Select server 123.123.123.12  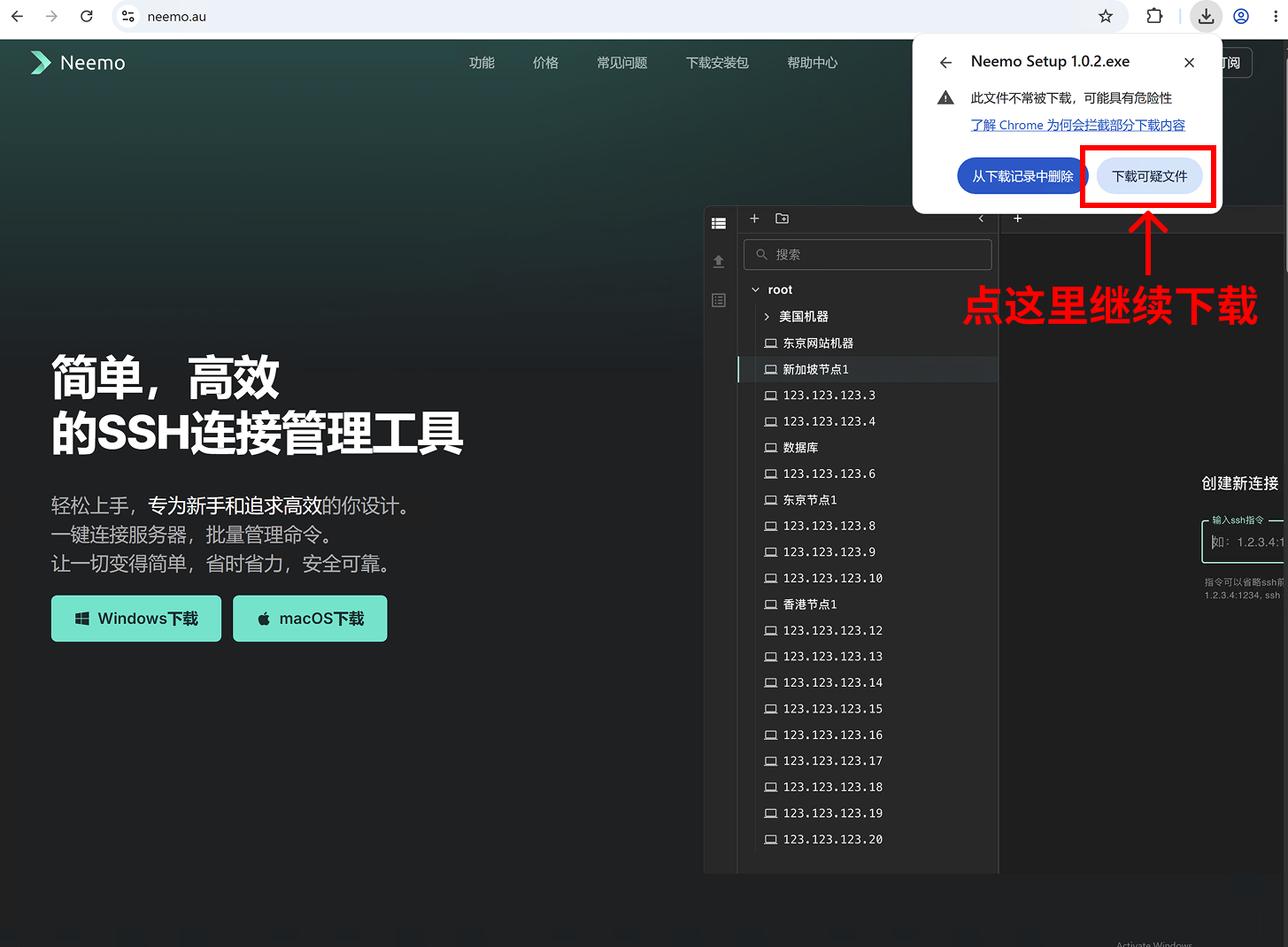pos(868,630)
